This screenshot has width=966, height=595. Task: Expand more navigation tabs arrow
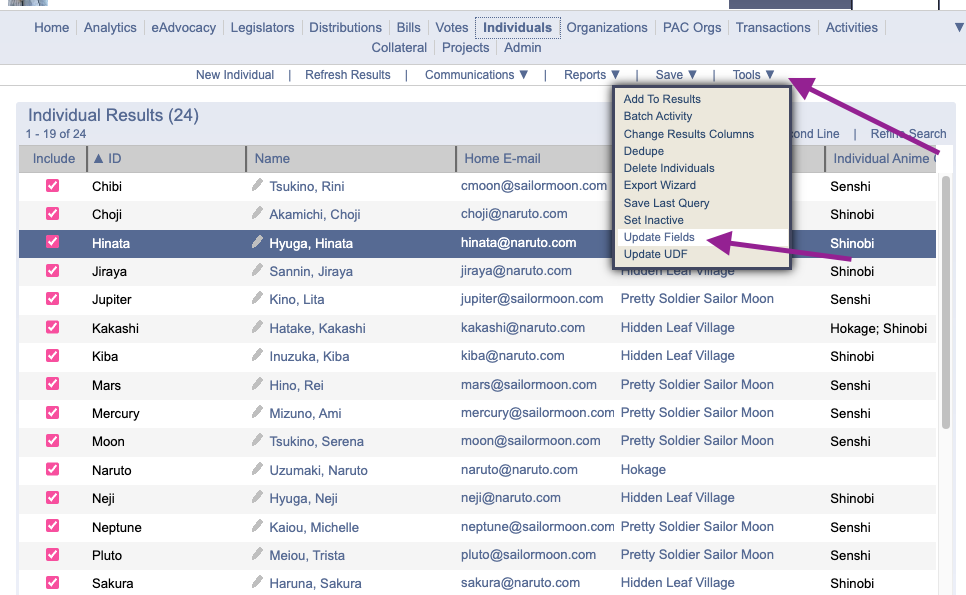pos(959,28)
